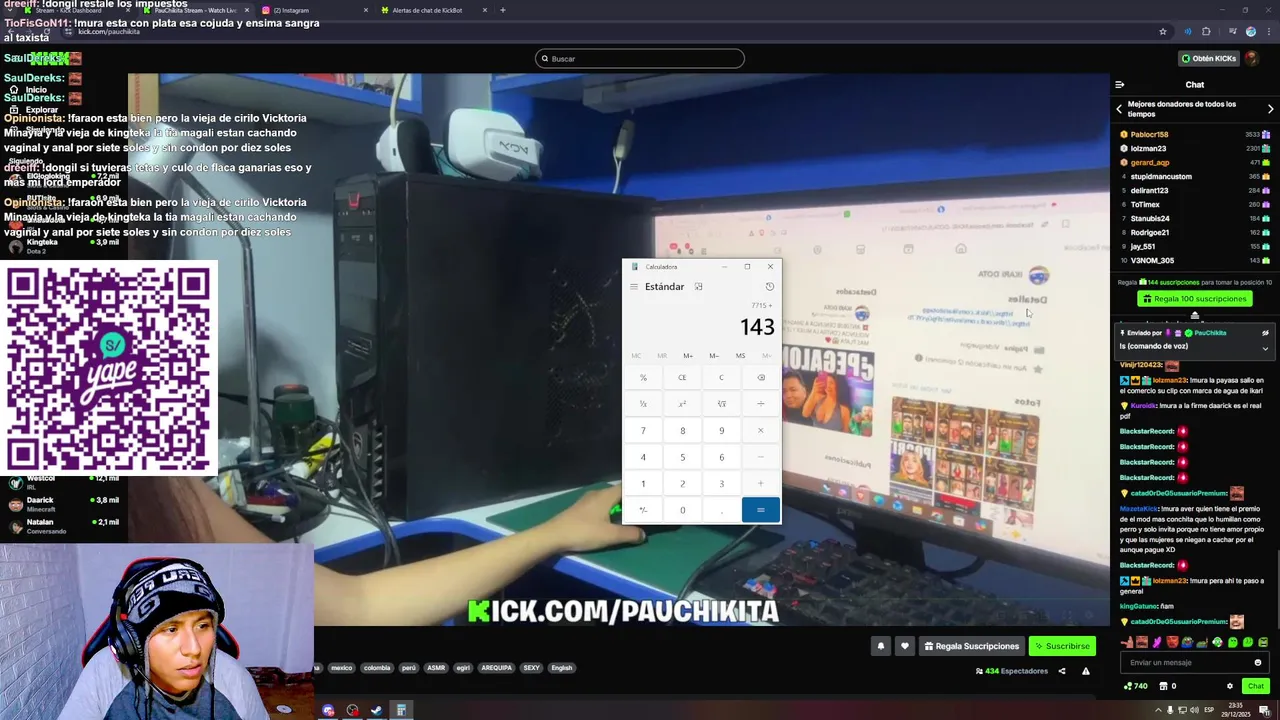
Task: Open the Calculator history icon
Action: coord(769,287)
